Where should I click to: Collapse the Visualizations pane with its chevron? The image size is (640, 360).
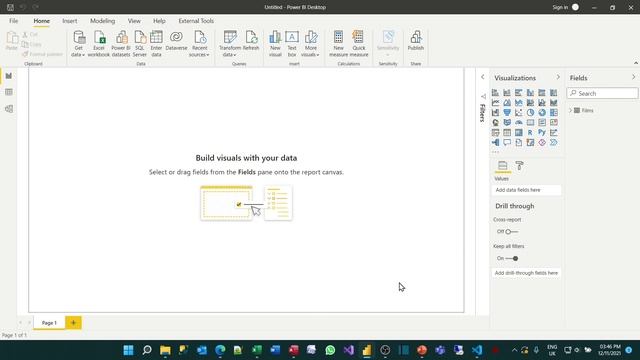(558, 77)
